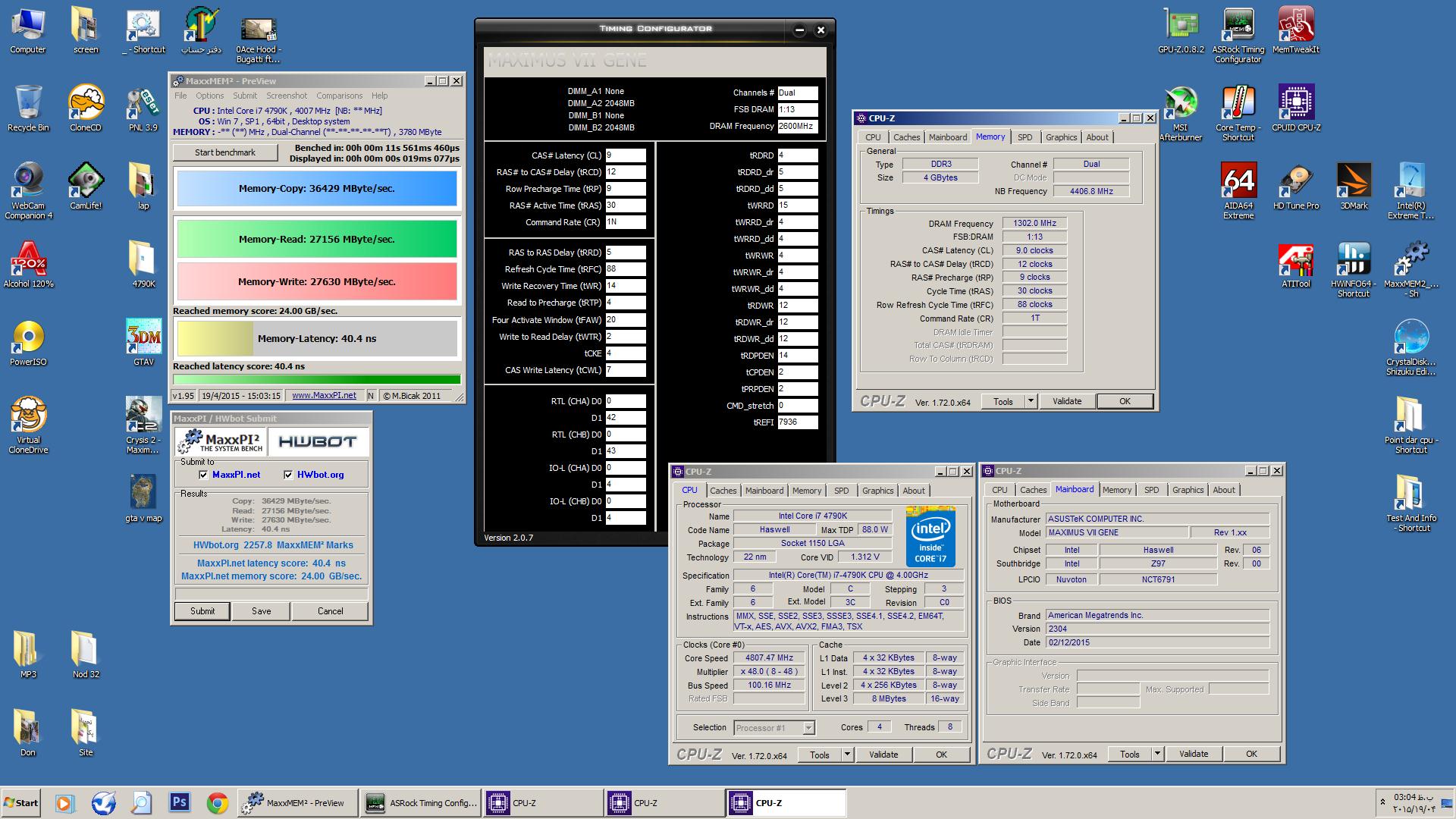Click the N button in MaxxMEM status bar
This screenshot has height=819, width=1456.
371,396
